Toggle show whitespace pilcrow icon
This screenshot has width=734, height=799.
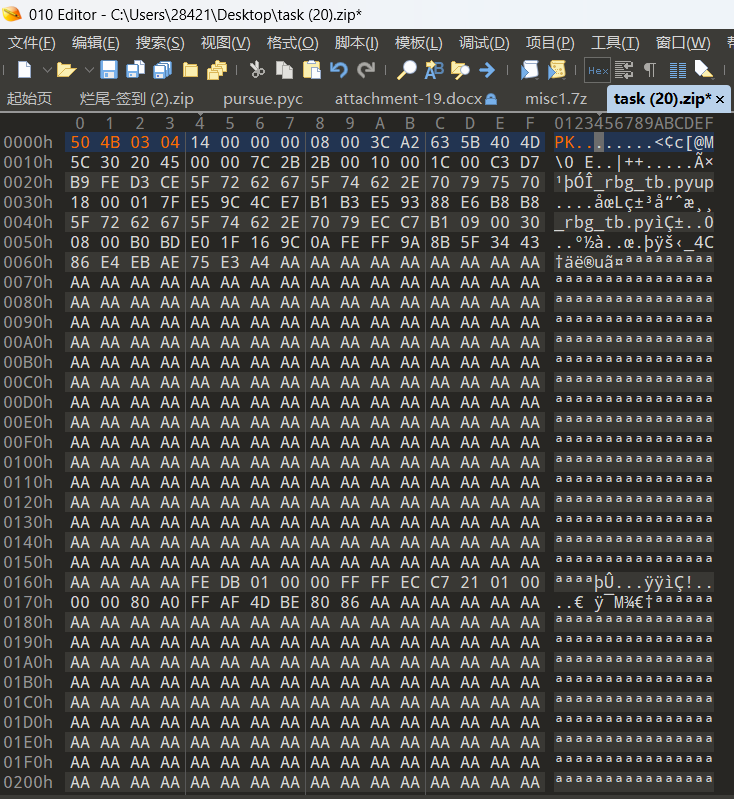coord(650,70)
